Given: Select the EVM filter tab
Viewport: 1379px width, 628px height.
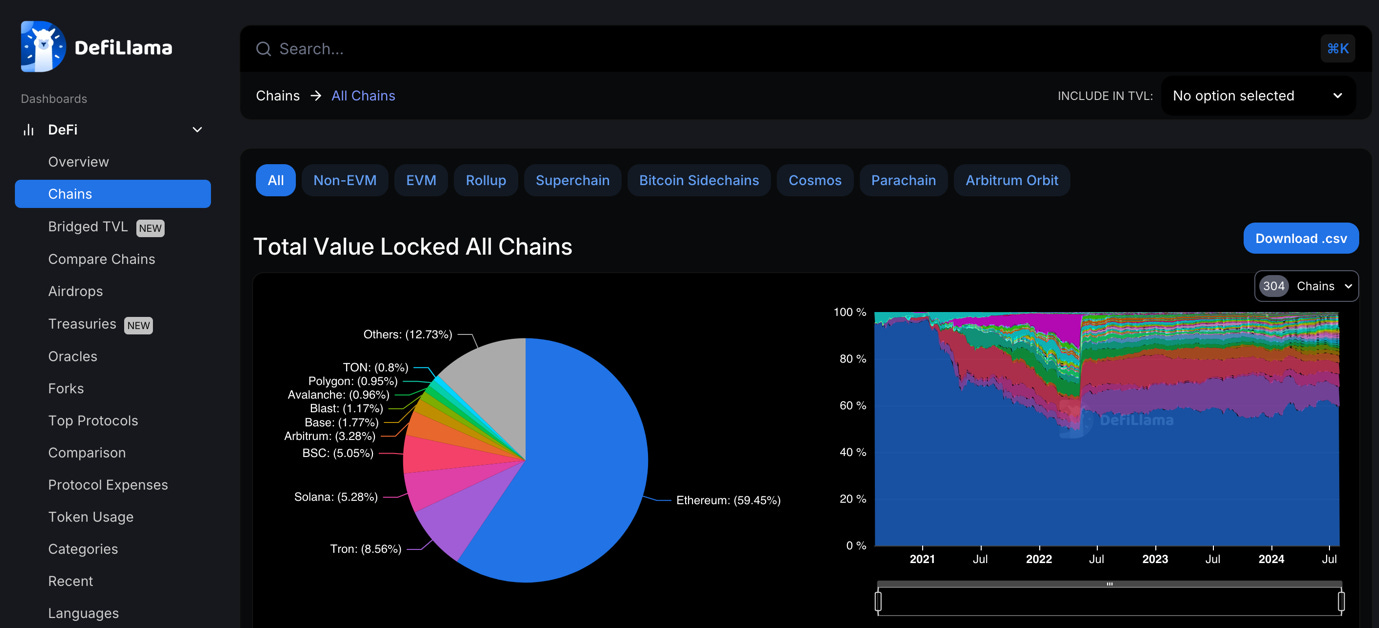Looking at the screenshot, I should (x=421, y=180).
